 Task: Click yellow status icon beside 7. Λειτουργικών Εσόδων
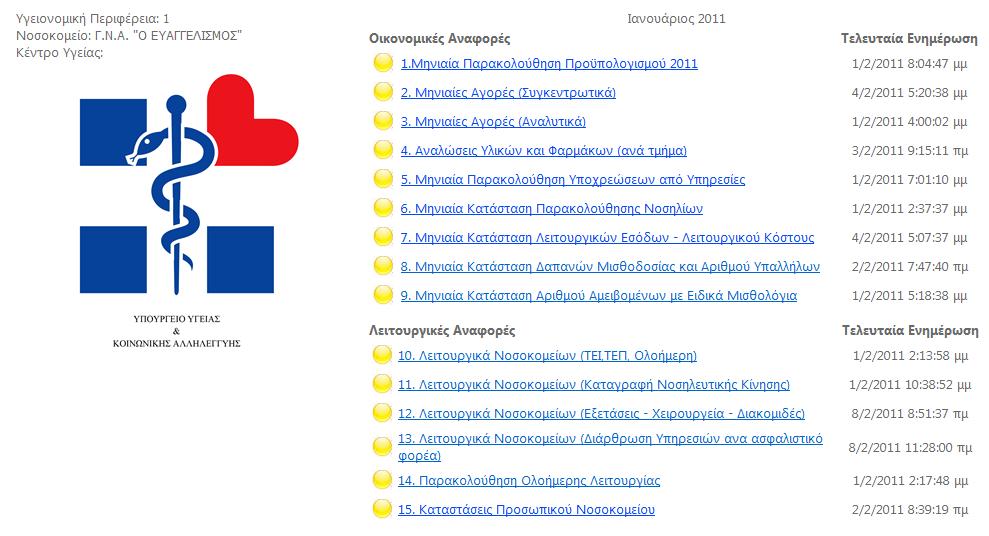(x=383, y=237)
